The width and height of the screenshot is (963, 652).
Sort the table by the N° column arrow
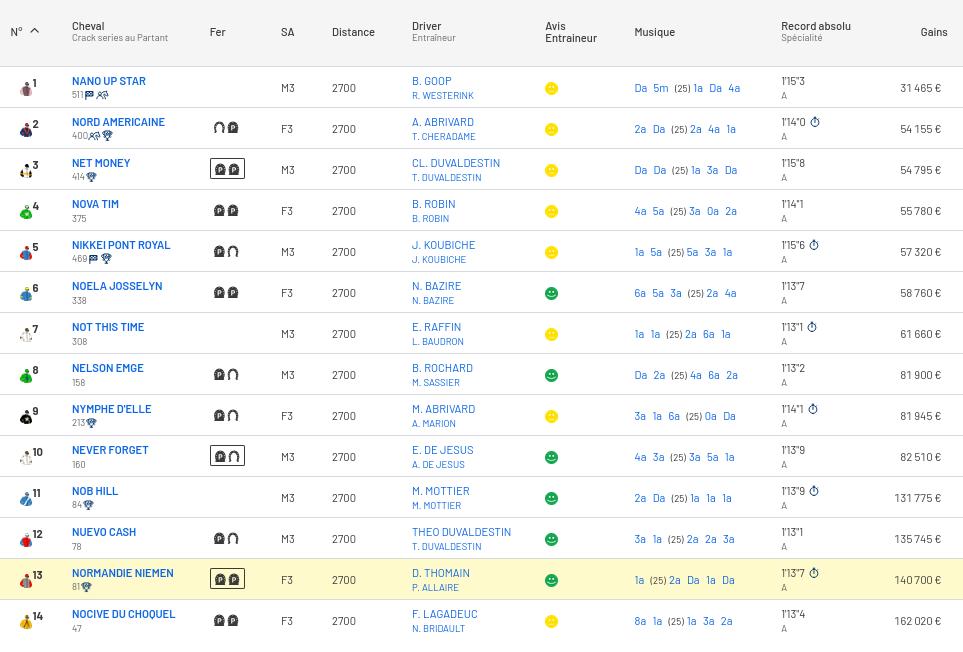click(x=34, y=31)
